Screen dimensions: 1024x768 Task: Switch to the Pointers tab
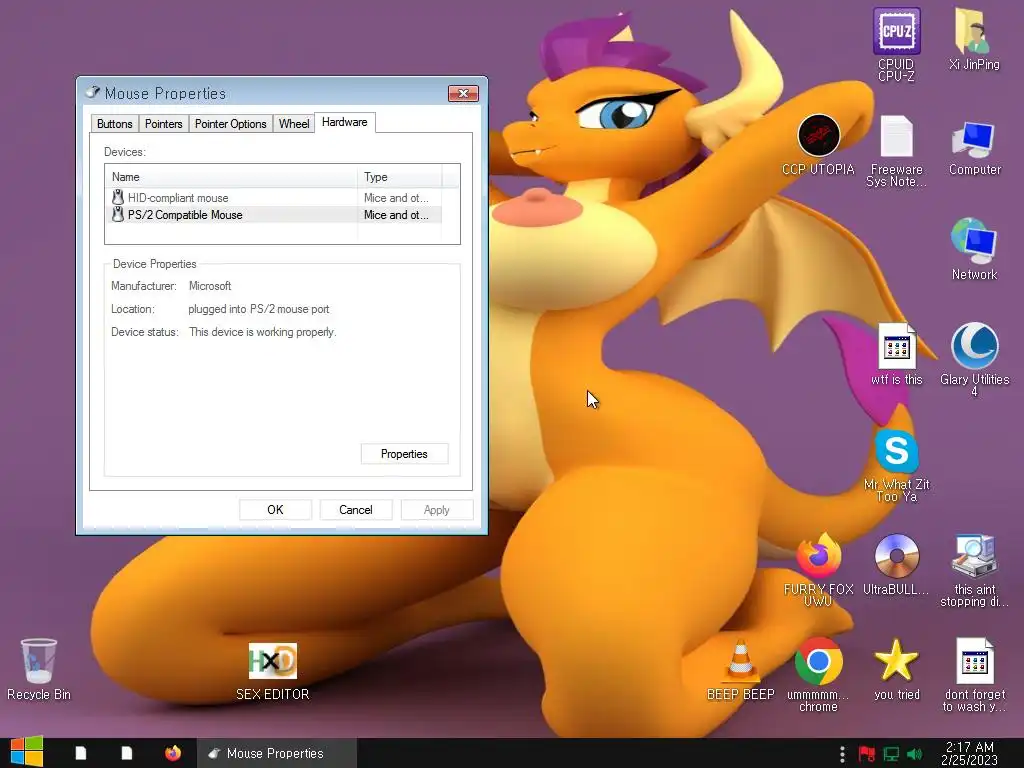[x=163, y=123]
